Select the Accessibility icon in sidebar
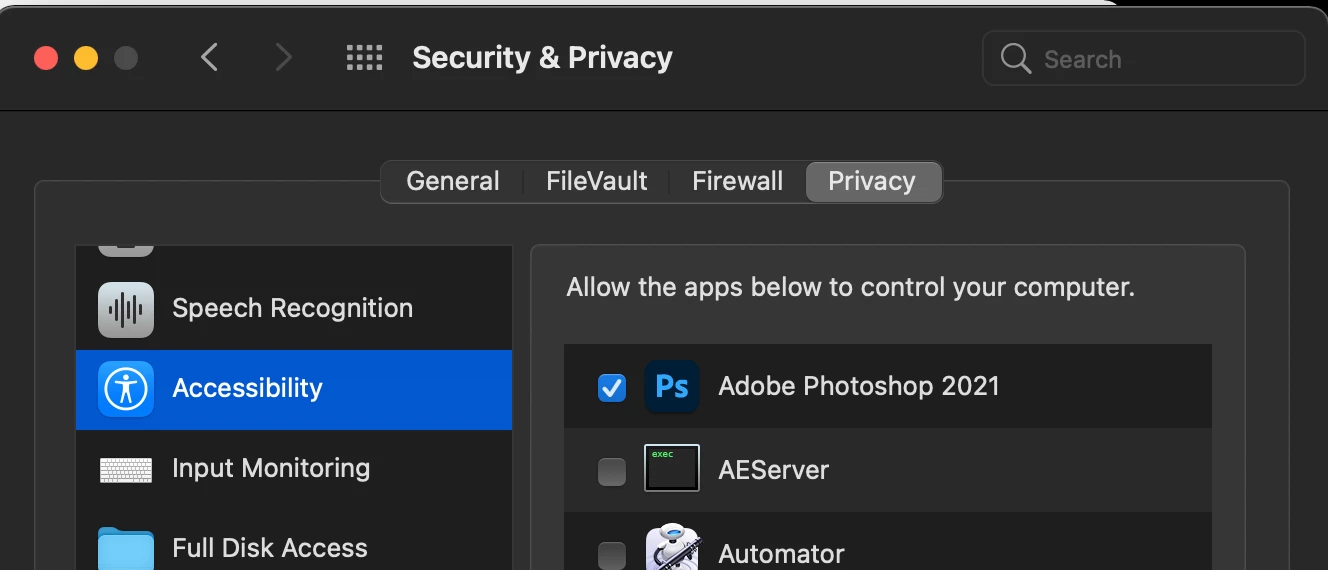 [126, 389]
